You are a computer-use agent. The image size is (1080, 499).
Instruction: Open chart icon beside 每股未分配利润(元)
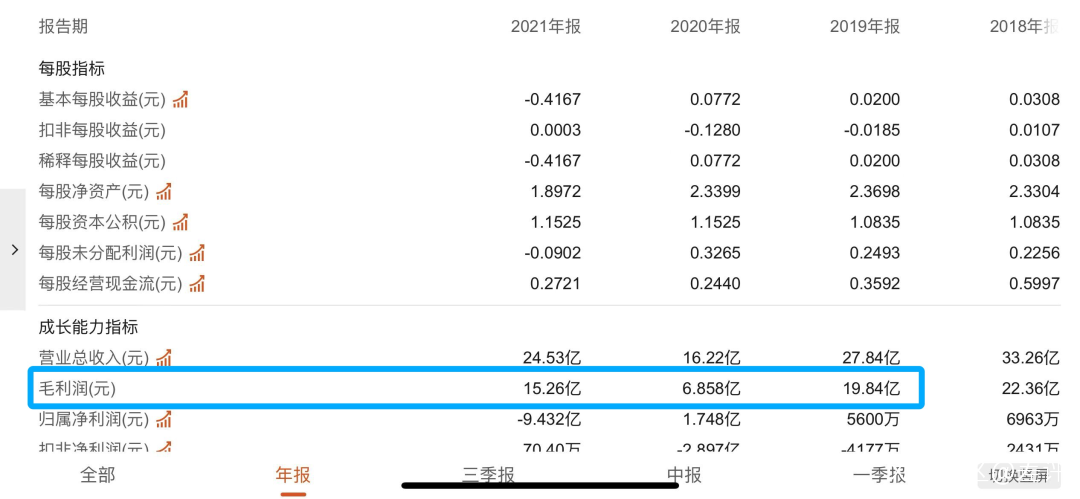tap(197, 252)
